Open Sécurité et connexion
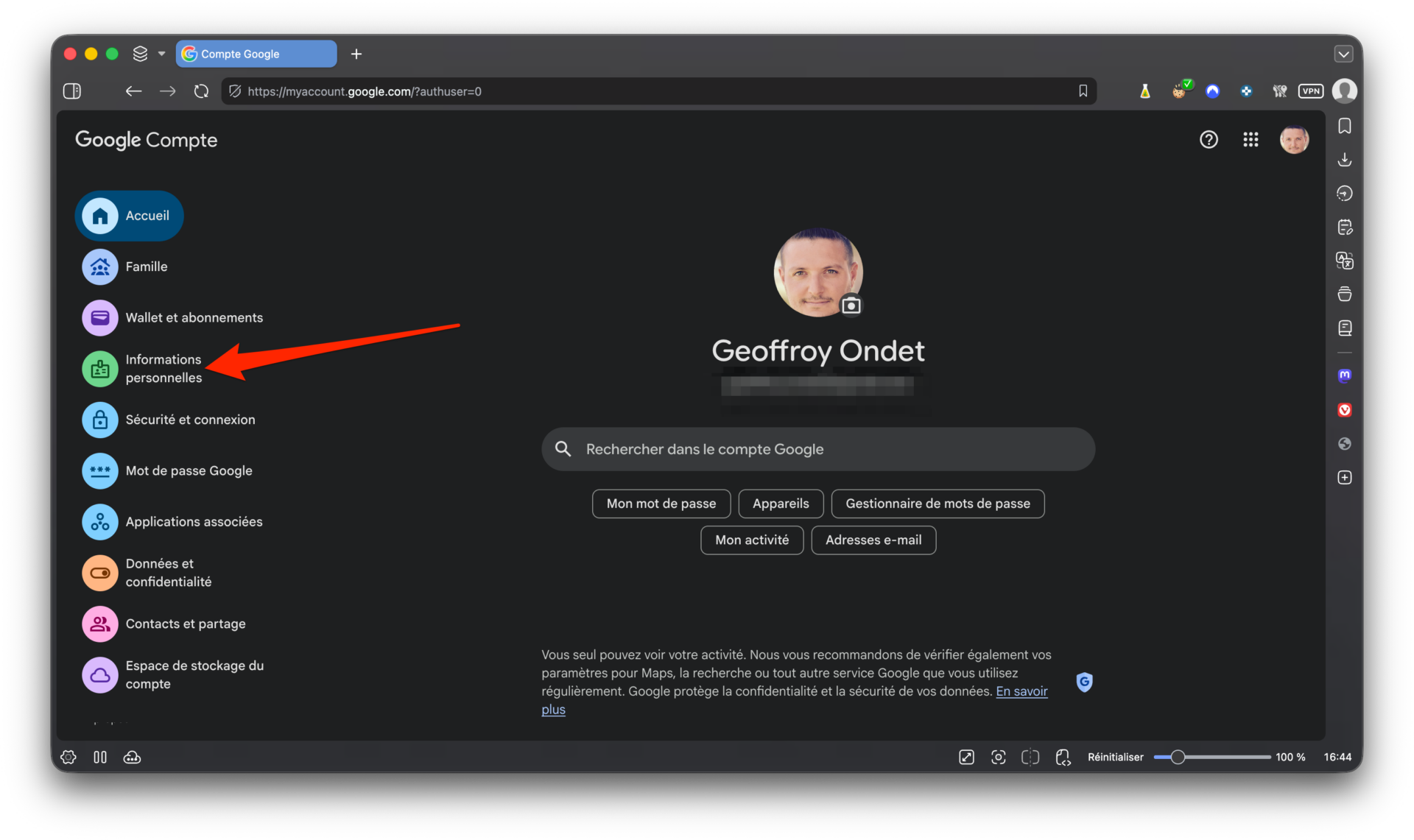 pos(169,420)
